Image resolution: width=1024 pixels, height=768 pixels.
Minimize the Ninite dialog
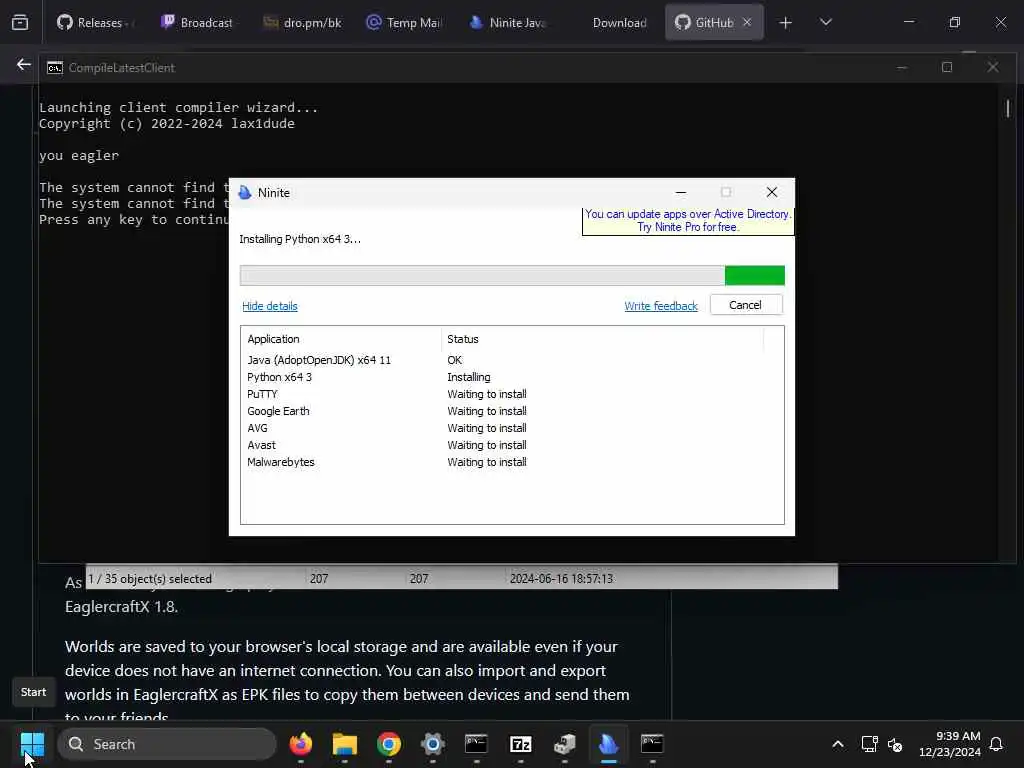[680, 193]
